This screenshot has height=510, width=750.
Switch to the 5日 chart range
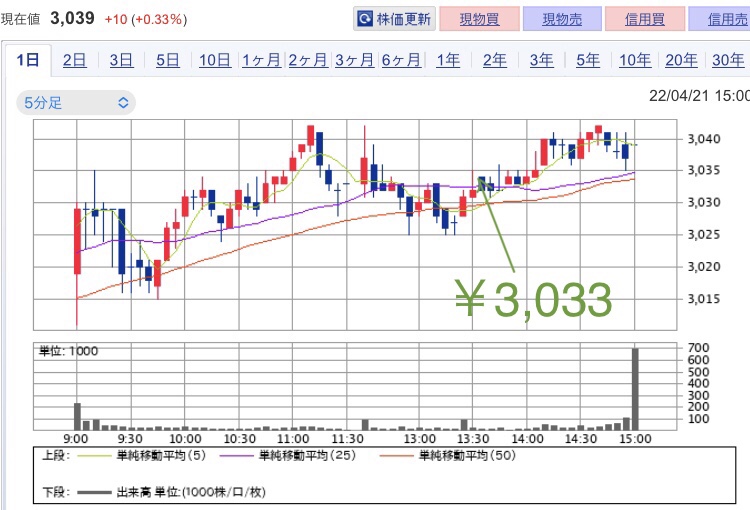pyautogui.click(x=168, y=60)
